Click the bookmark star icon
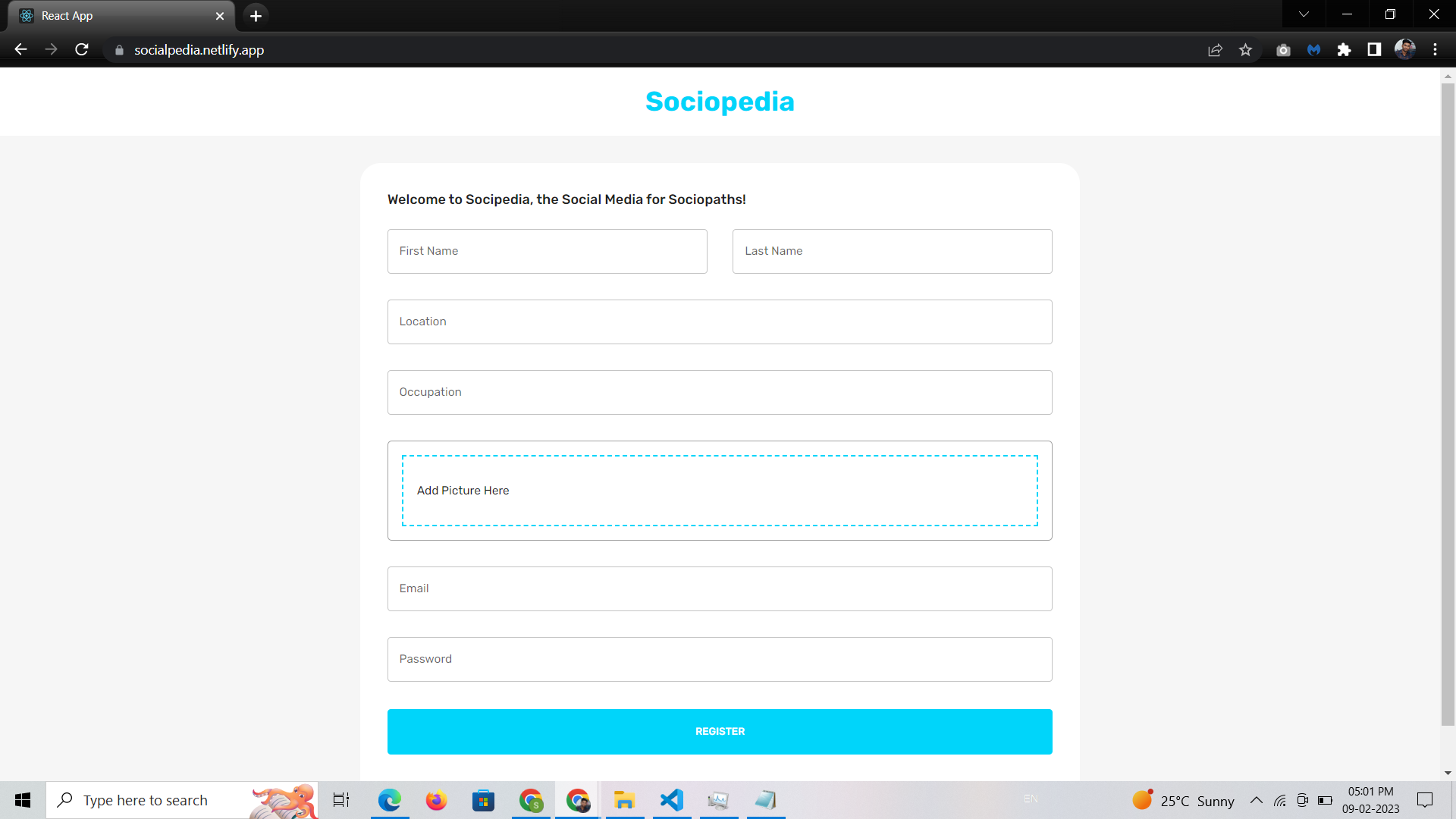 pyautogui.click(x=1247, y=49)
